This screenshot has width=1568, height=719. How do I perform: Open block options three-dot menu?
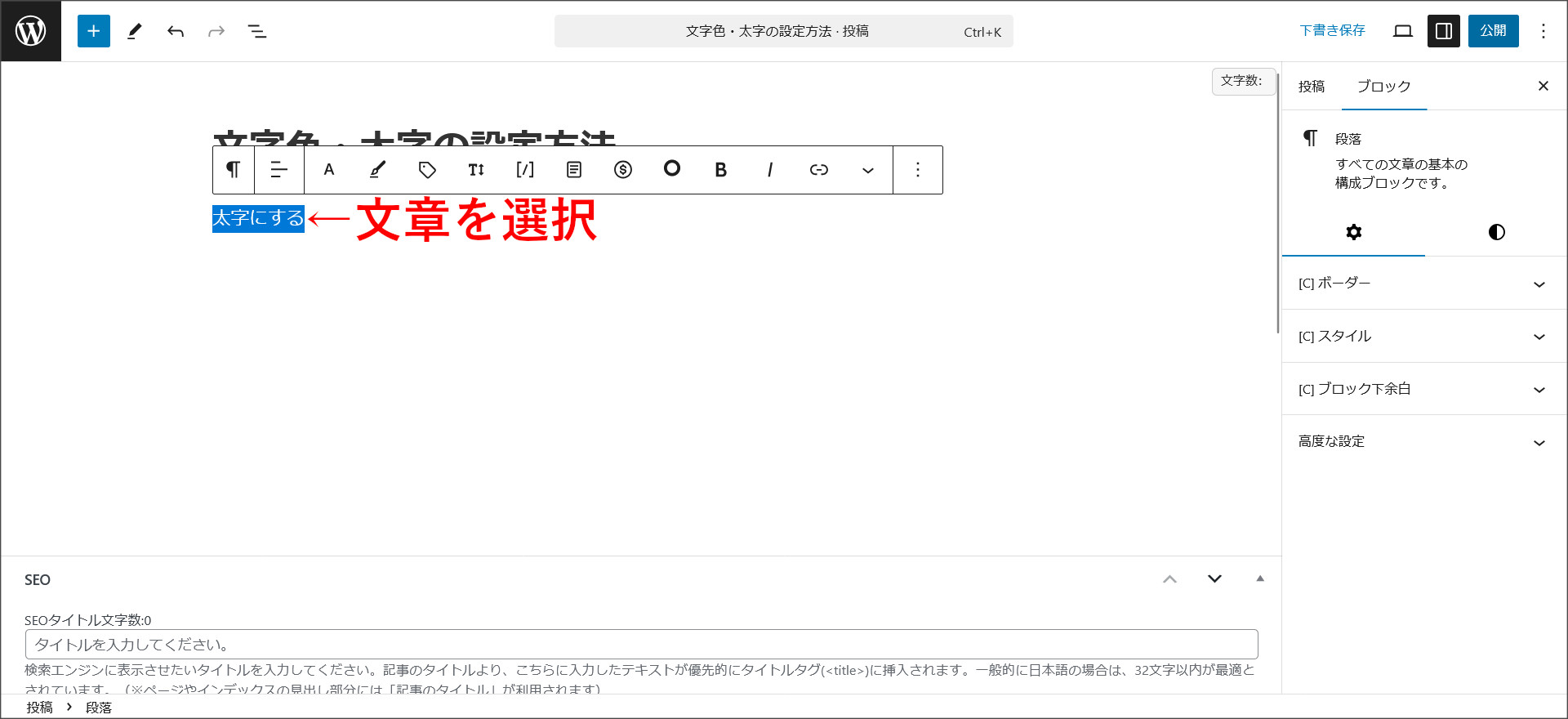(918, 170)
